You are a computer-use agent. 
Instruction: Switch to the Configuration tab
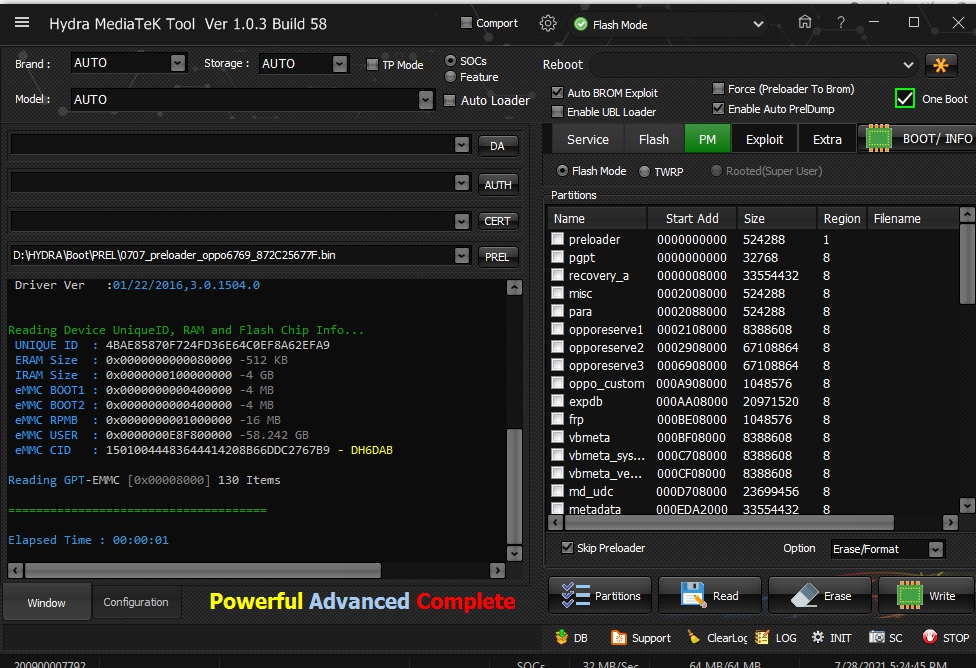click(x=136, y=602)
